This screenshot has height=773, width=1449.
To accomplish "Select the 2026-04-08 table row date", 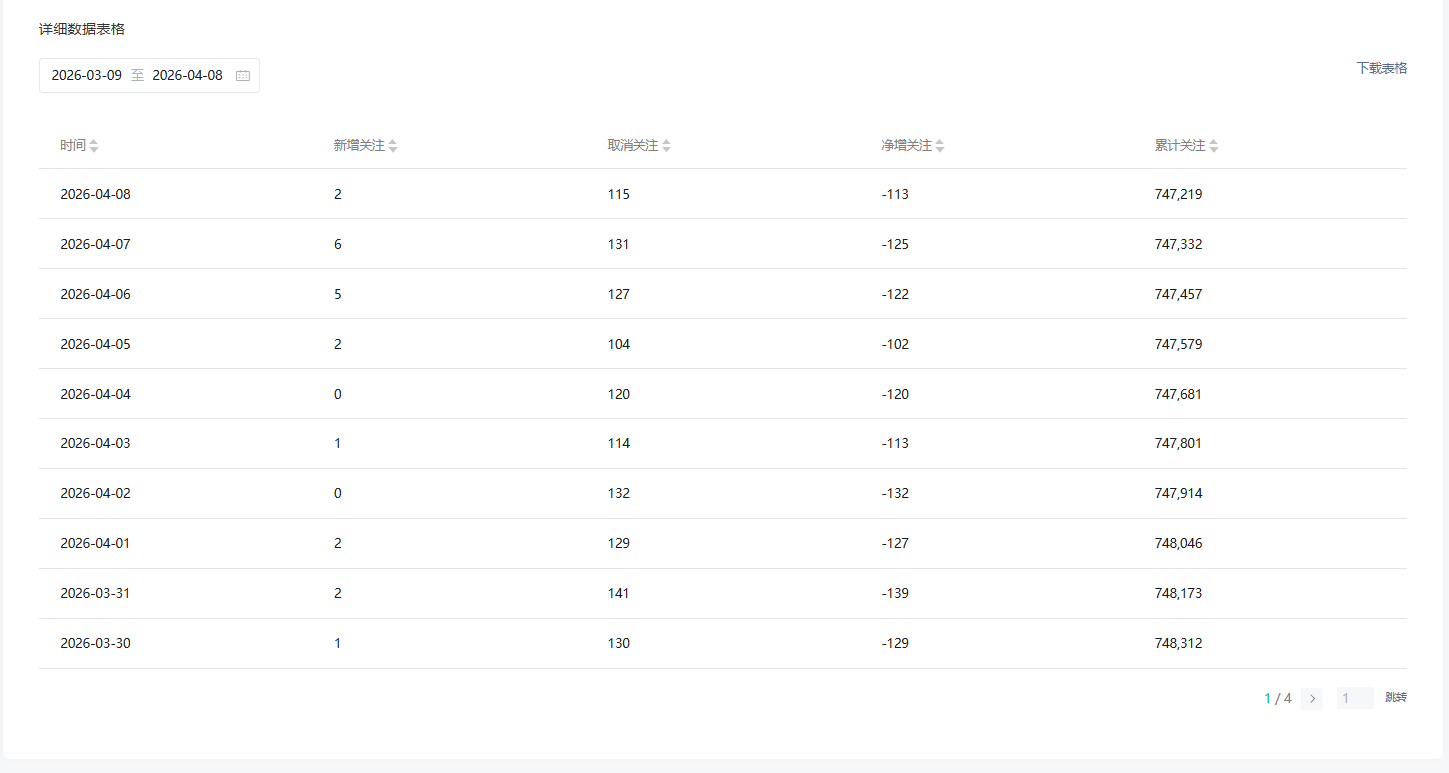I will point(95,194).
